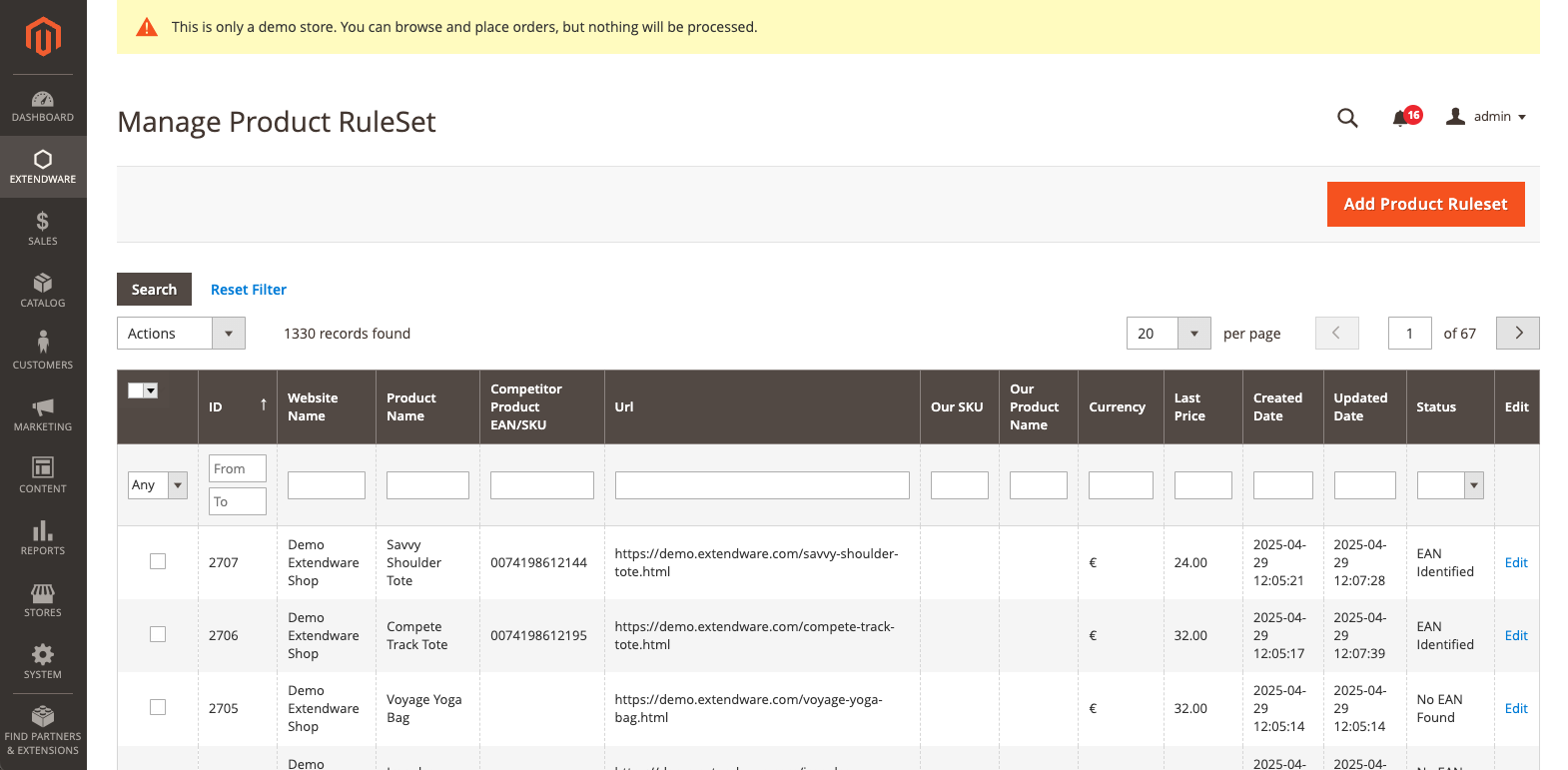Screen dimensions: 1568x770
Task: Open the Stores sidebar menu
Action: point(43,600)
